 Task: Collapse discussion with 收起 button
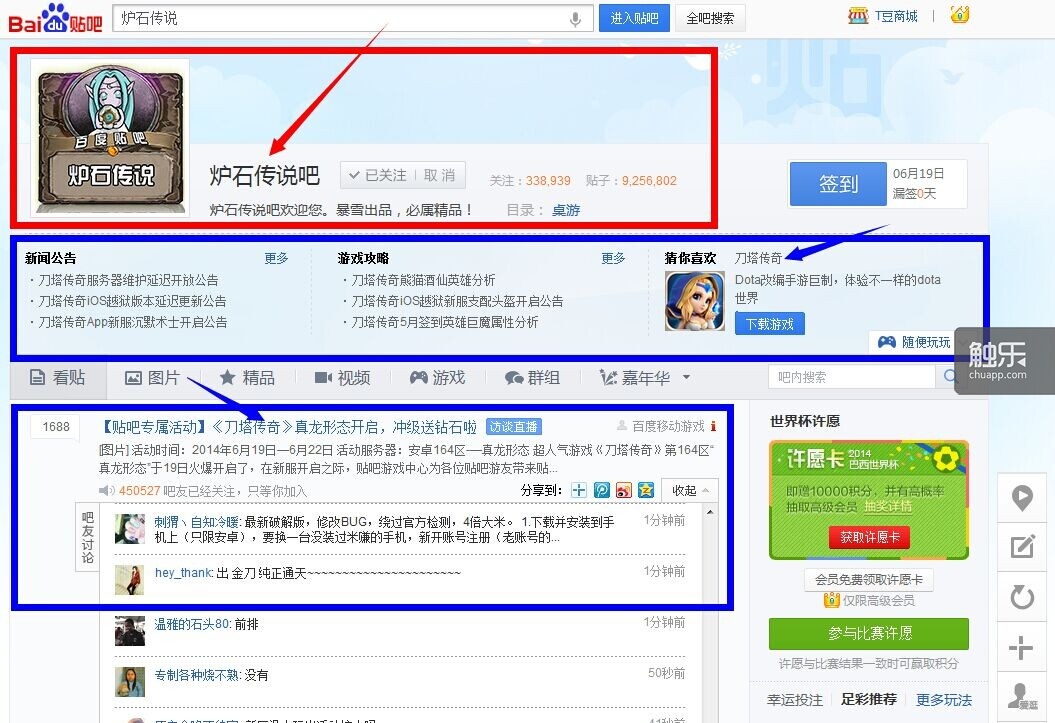click(x=690, y=490)
